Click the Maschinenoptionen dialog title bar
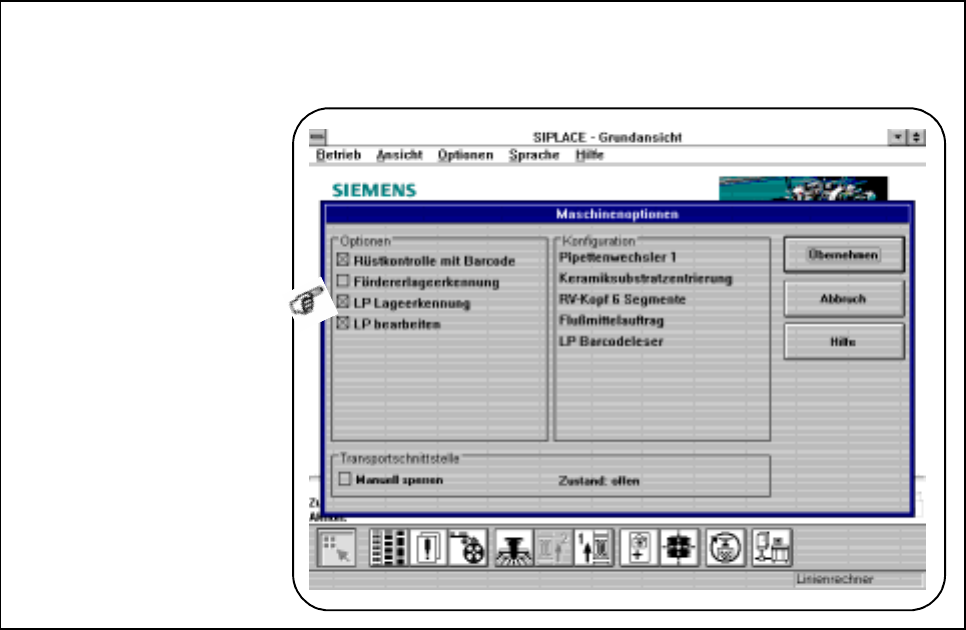The height and width of the screenshot is (630, 966). point(617,214)
